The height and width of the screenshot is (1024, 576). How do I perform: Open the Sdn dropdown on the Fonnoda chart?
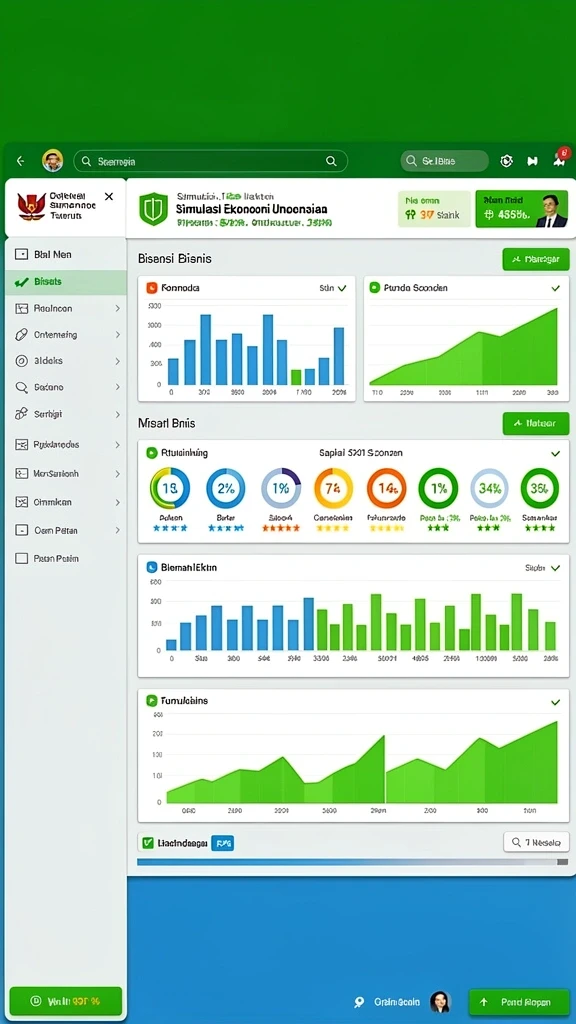(x=333, y=287)
